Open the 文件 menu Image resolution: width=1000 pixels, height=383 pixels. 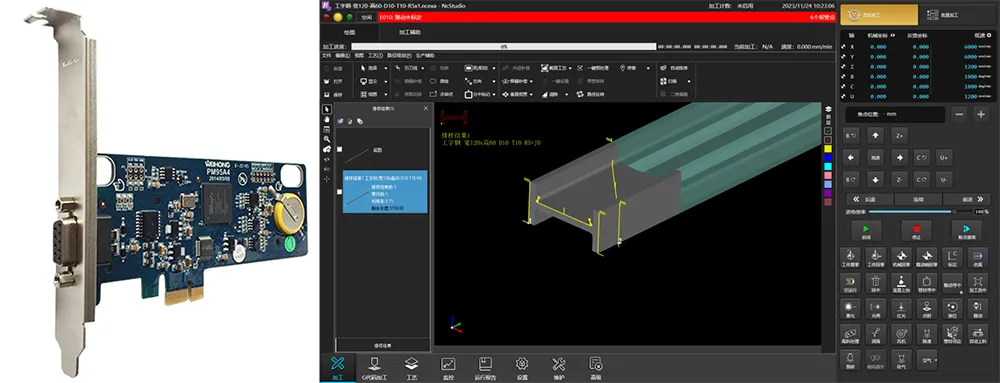click(327, 55)
